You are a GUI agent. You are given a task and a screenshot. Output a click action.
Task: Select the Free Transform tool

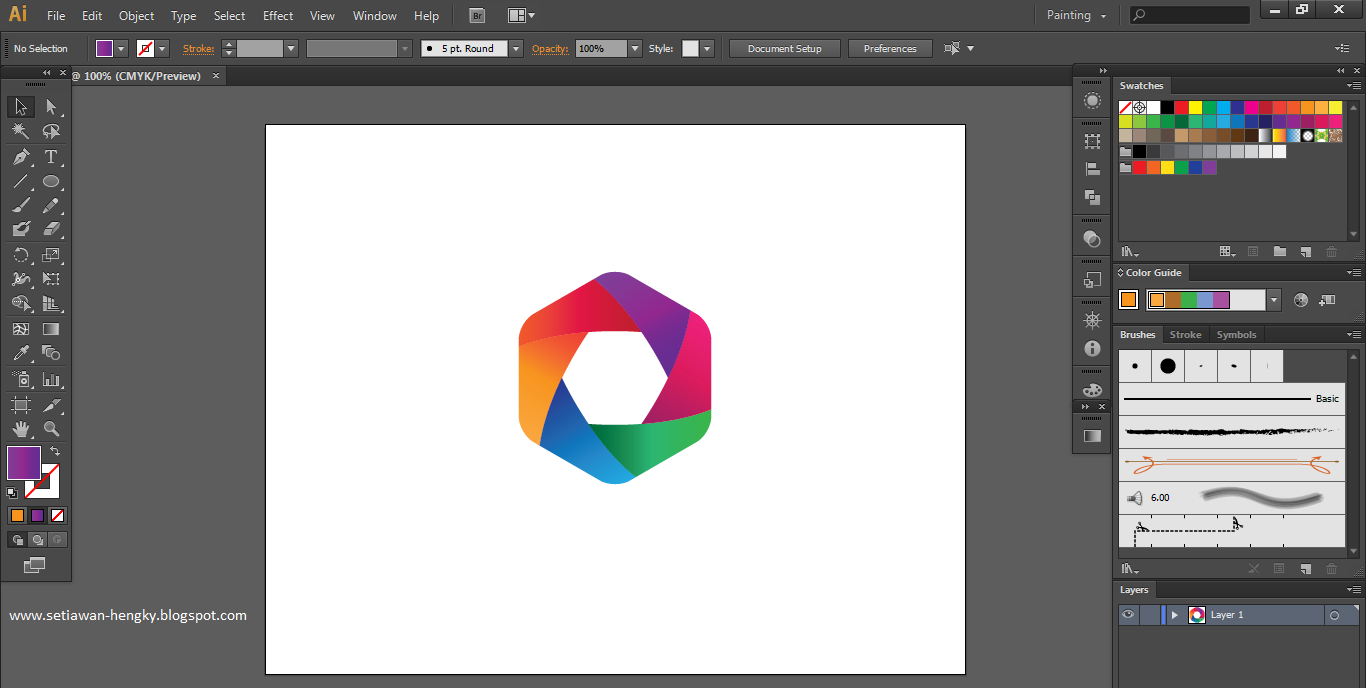(51, 279)
